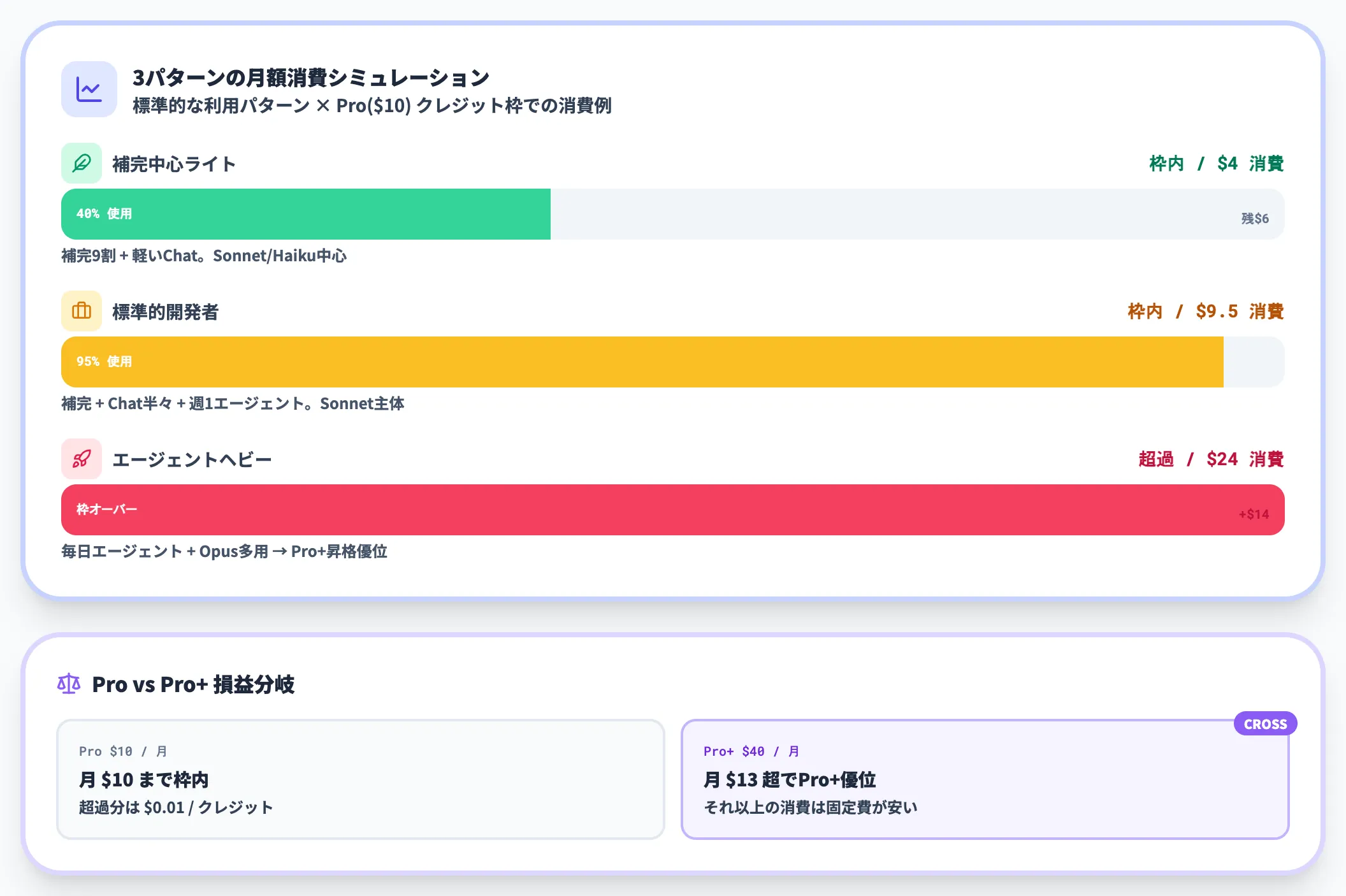Toggle the 40% 使用 green progress segment
1346x896 pixels.
pos(306,214)
